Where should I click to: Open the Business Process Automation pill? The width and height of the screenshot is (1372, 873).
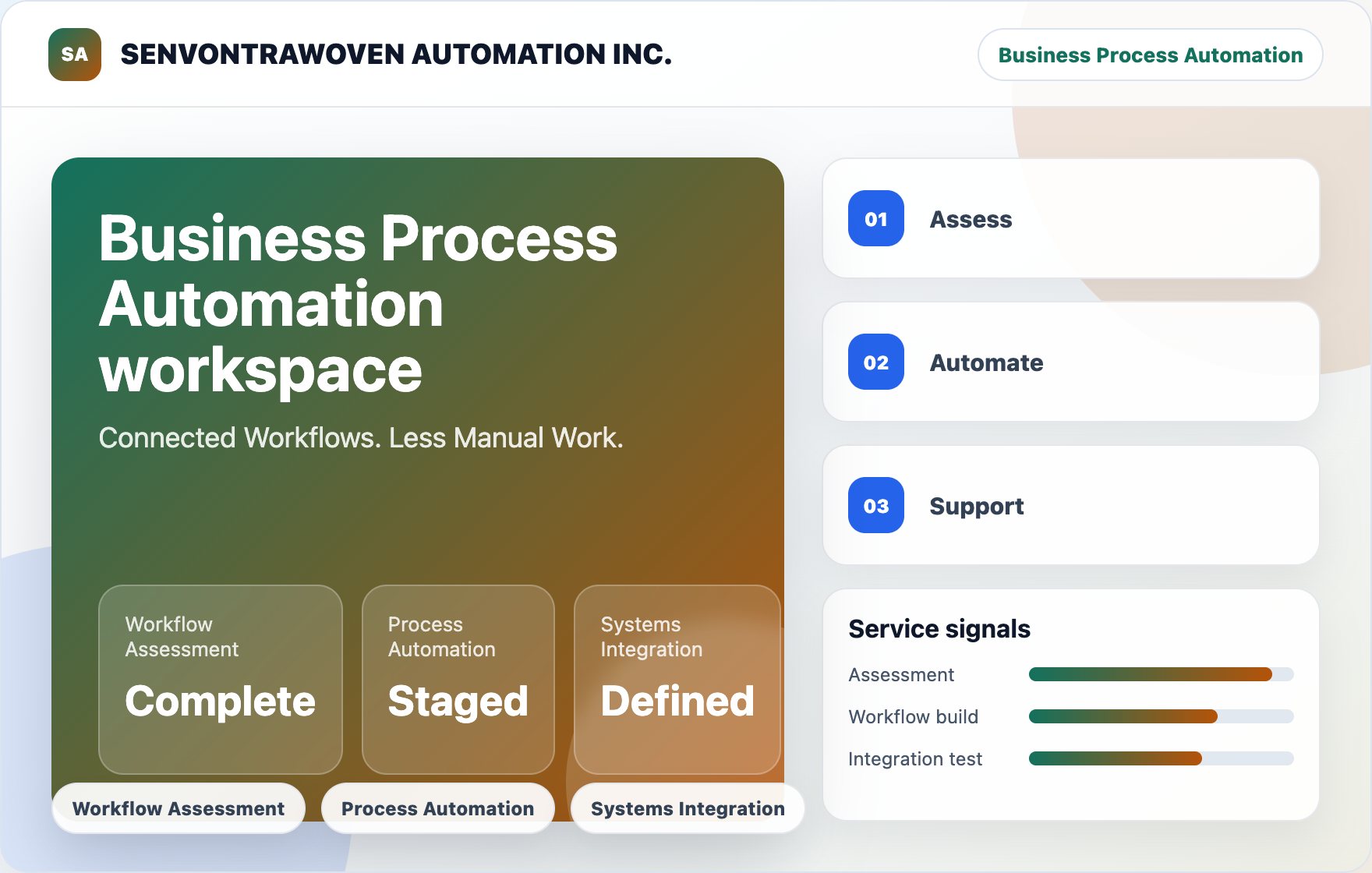[1150, 55]
